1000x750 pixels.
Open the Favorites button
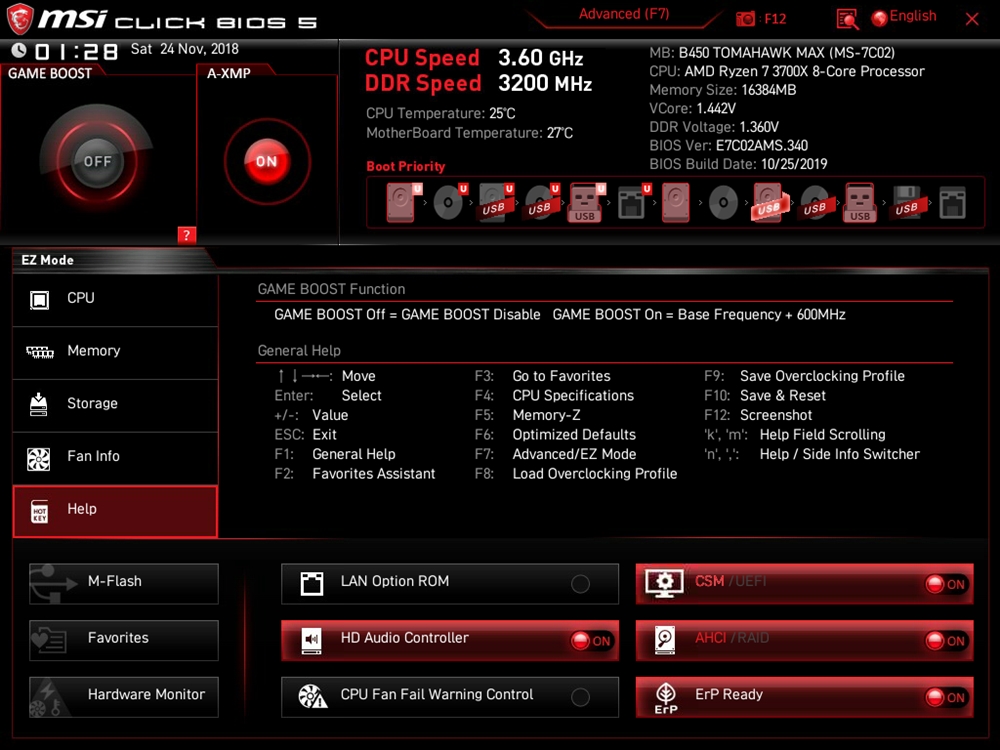pos(124,640)
